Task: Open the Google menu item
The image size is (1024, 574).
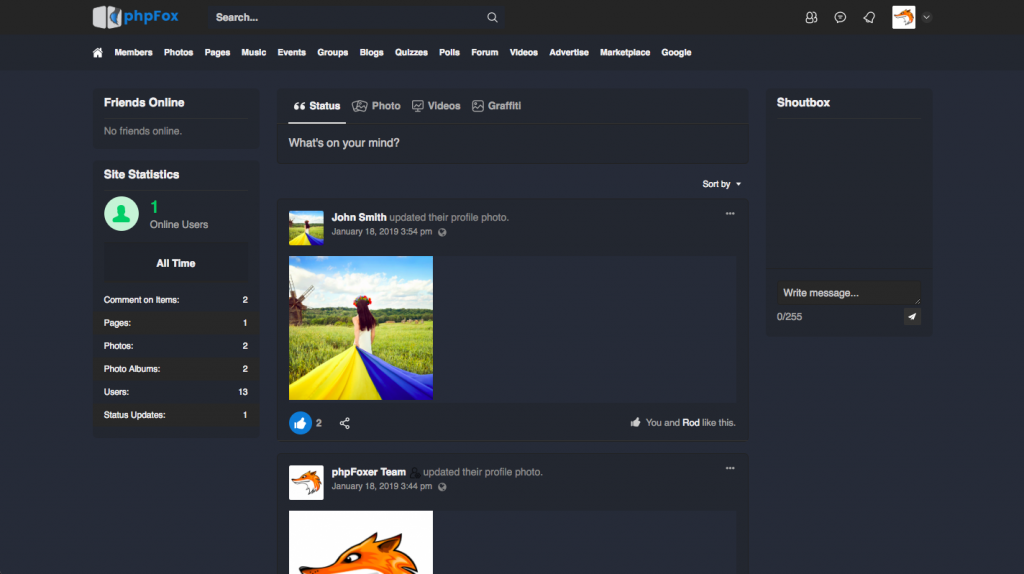Action: 676,52
